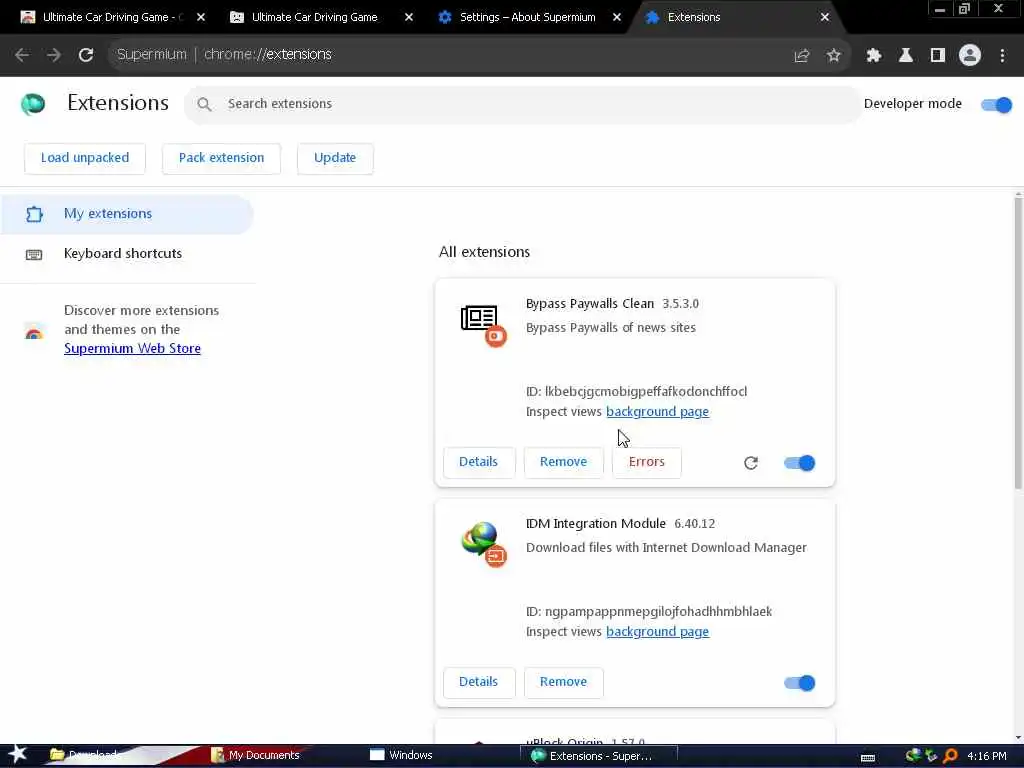Remove Bypass Paywalls Clean extension
The image size is (1024, 768).
[x=564, y=462]
